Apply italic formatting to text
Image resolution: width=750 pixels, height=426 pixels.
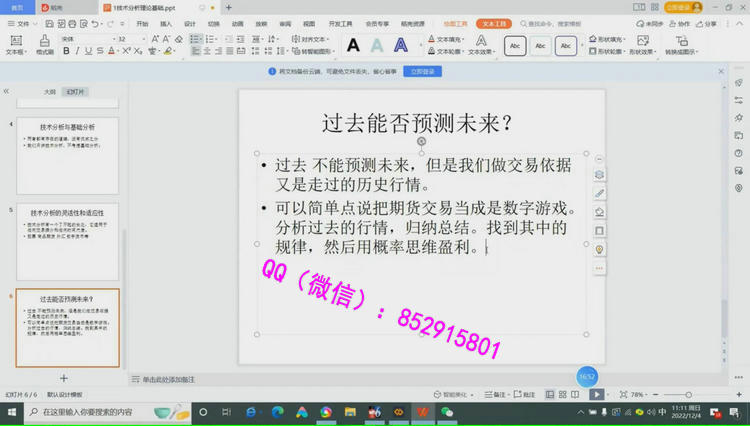click(76, 51)
